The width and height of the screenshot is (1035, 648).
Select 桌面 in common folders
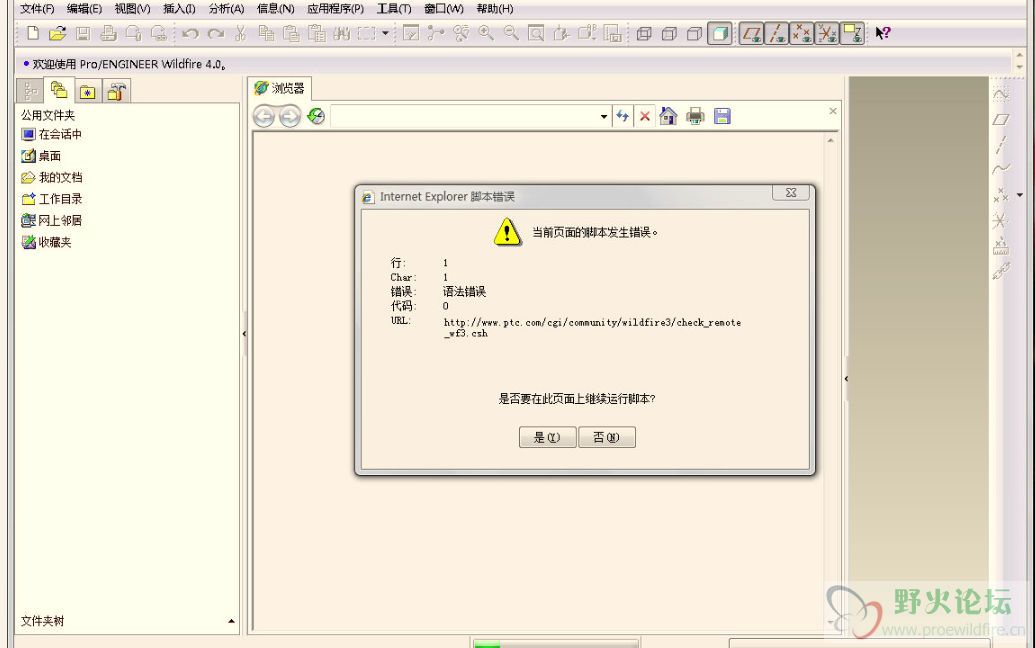click(42, 156)
